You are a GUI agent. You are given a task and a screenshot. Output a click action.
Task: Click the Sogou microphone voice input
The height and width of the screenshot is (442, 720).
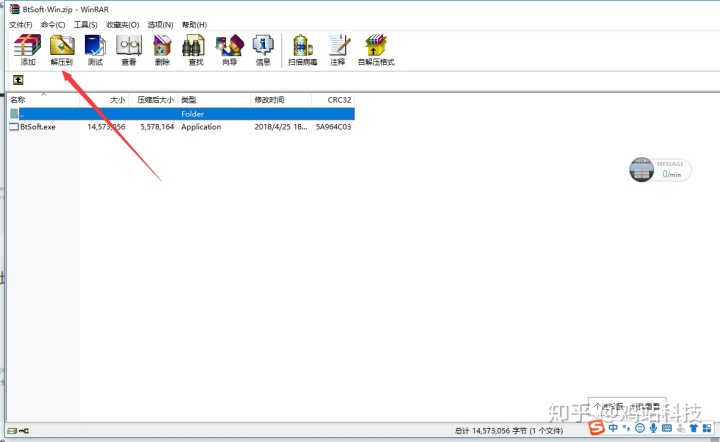click(x=653, y=428)
